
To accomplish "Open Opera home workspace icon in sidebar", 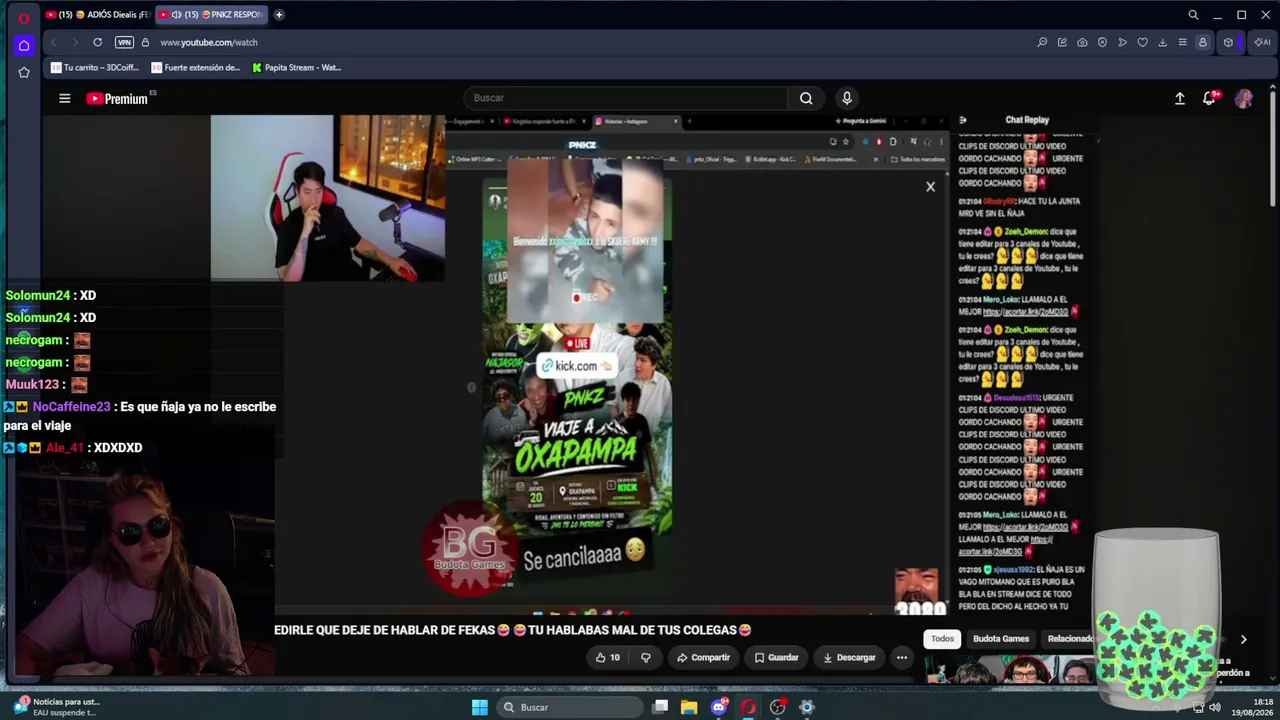I will click(24, 45).
